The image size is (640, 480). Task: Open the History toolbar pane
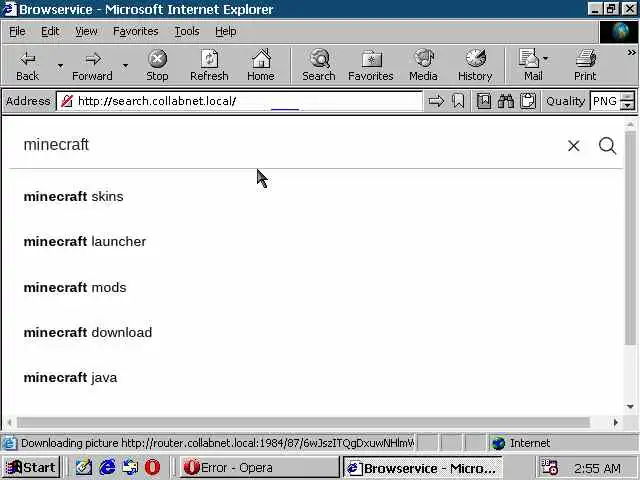(x=475, y=65)
